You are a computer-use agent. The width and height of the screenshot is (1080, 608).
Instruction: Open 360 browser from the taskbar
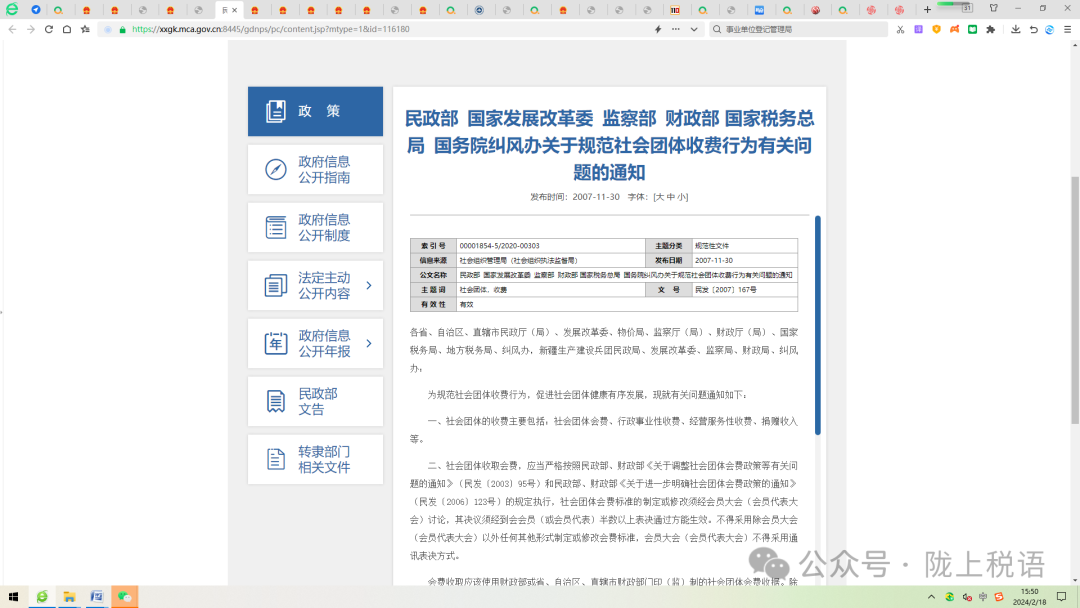[42, 597]
